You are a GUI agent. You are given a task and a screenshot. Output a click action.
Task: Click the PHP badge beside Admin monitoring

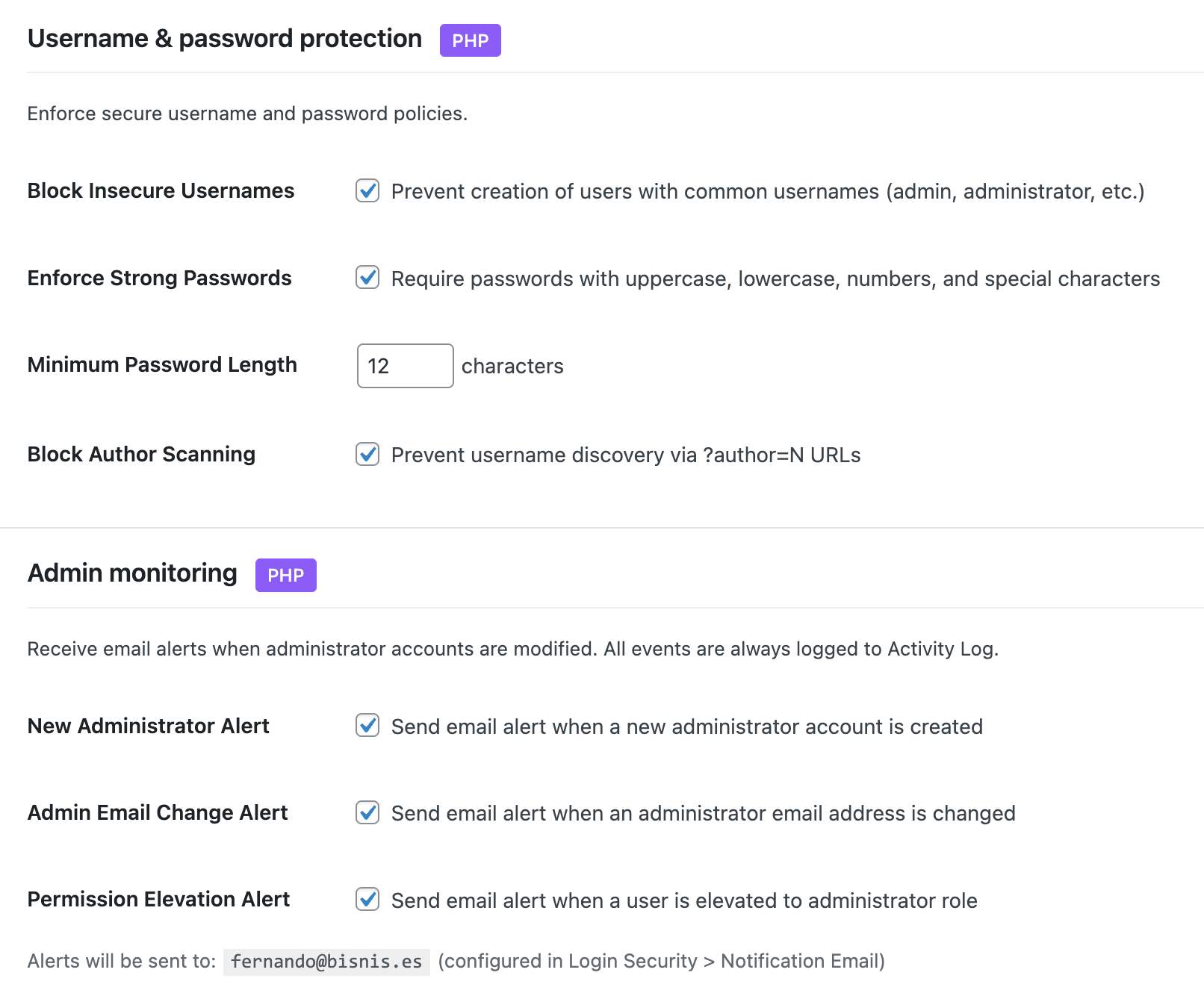tap(285, 575)
